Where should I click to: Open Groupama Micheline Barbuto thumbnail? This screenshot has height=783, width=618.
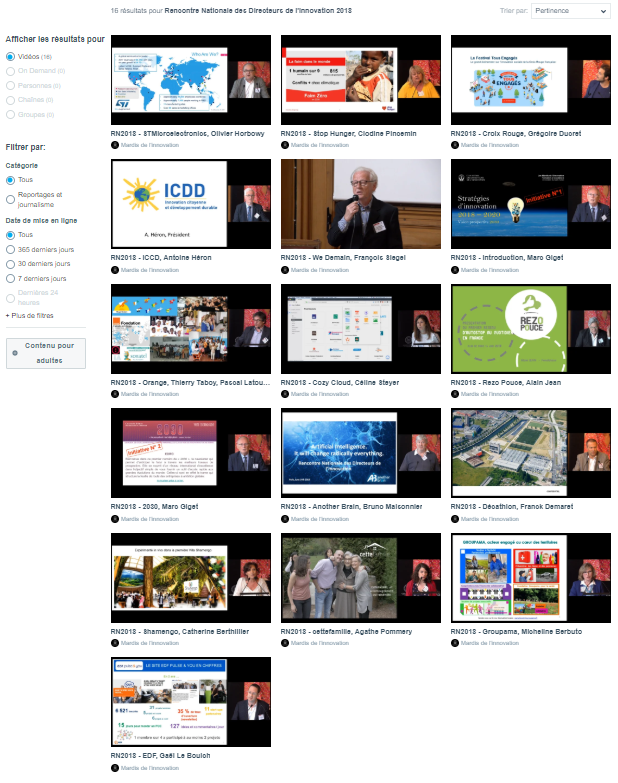point(531,578)
